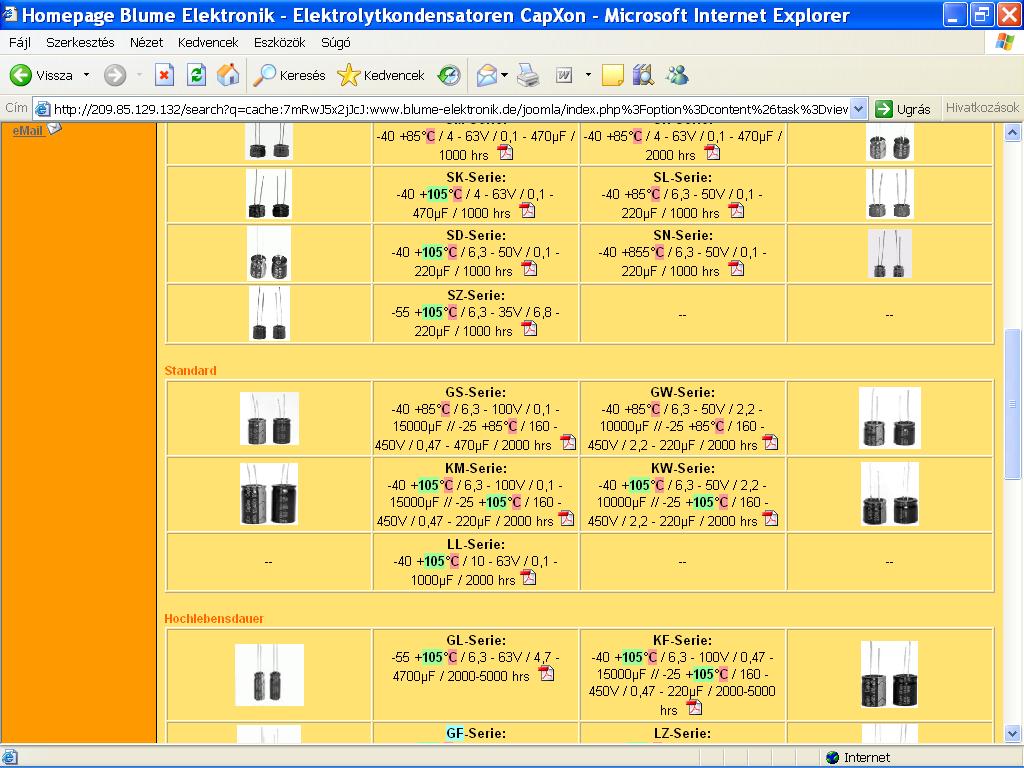
Task: Open the SZ-Serie PDF datasheet icon
Action: (x=529, y=329)
